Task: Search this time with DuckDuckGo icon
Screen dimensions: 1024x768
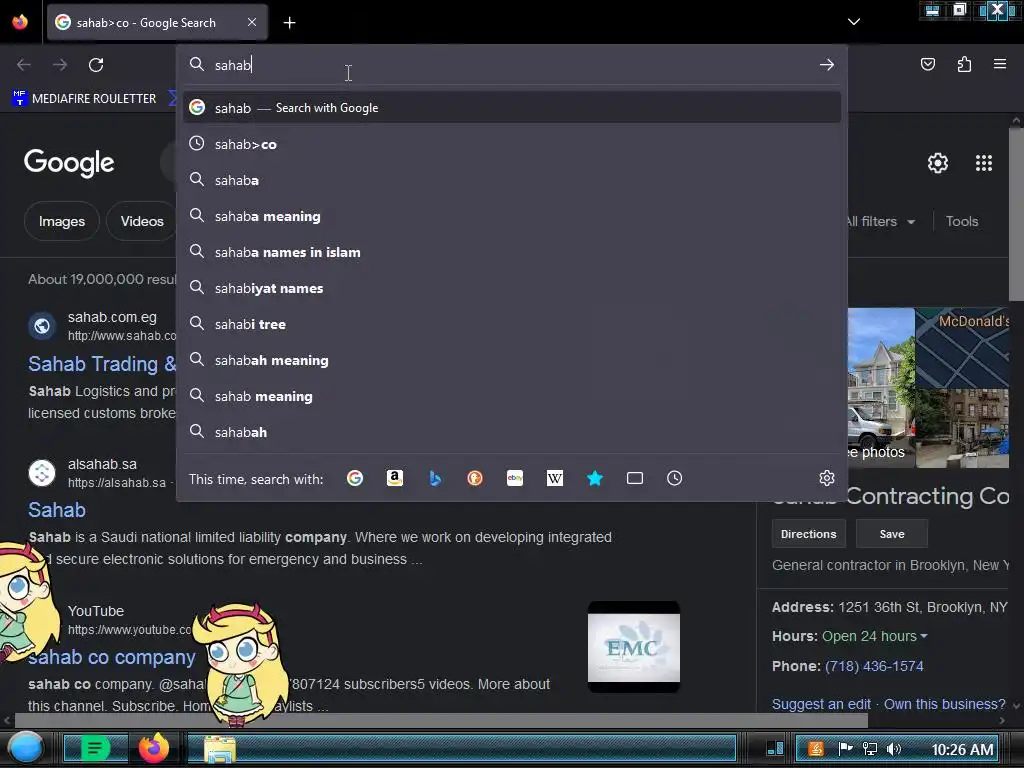Action: tap(475, 479)
